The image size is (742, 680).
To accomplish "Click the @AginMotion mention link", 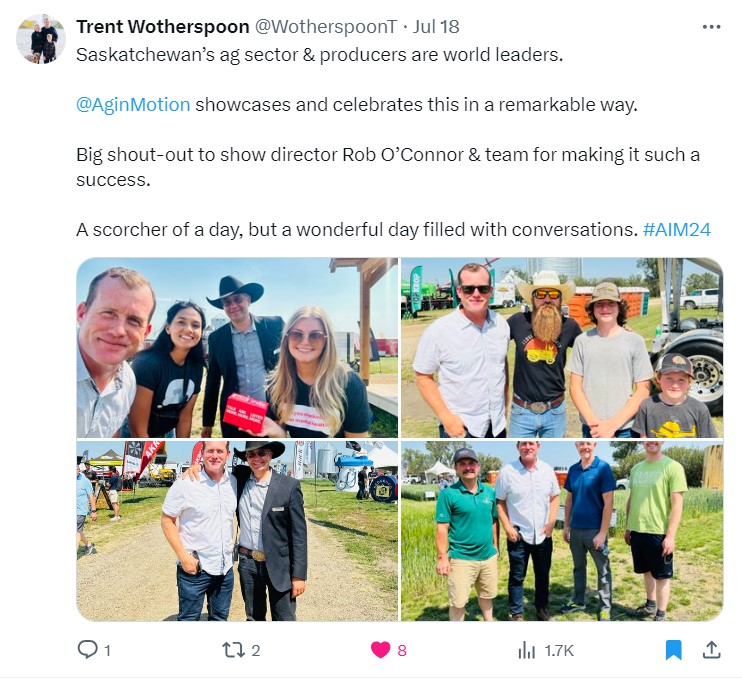I will click(x=133, y=105).
